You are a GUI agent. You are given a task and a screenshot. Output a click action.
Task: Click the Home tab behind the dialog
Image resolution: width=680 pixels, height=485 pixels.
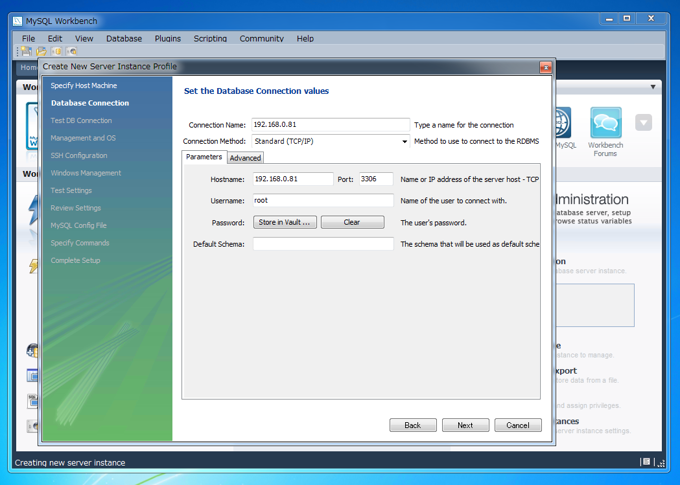28,67
